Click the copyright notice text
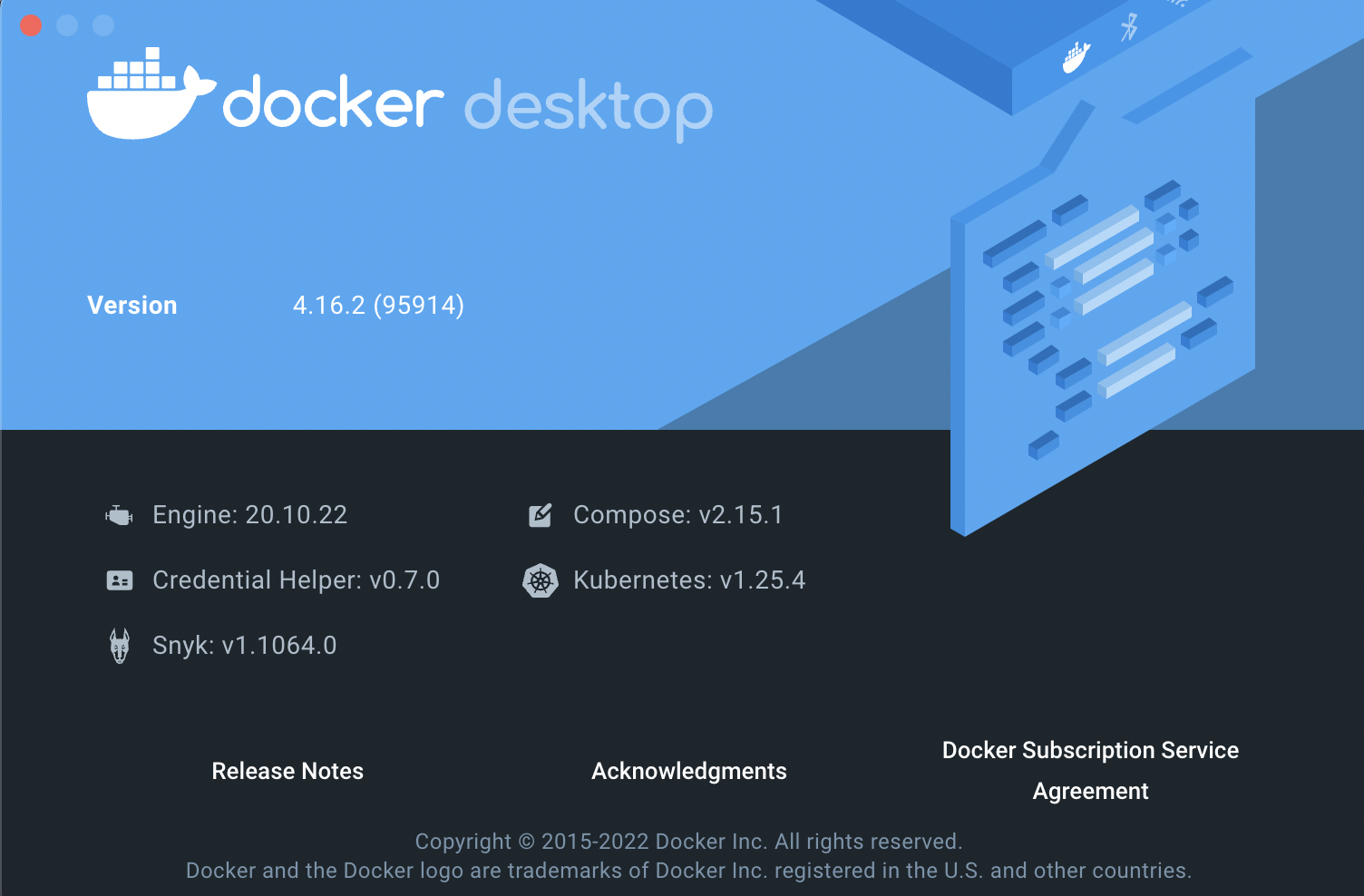Image resolution: width=1364 pixels, height=896 pixels. [689, 842]
